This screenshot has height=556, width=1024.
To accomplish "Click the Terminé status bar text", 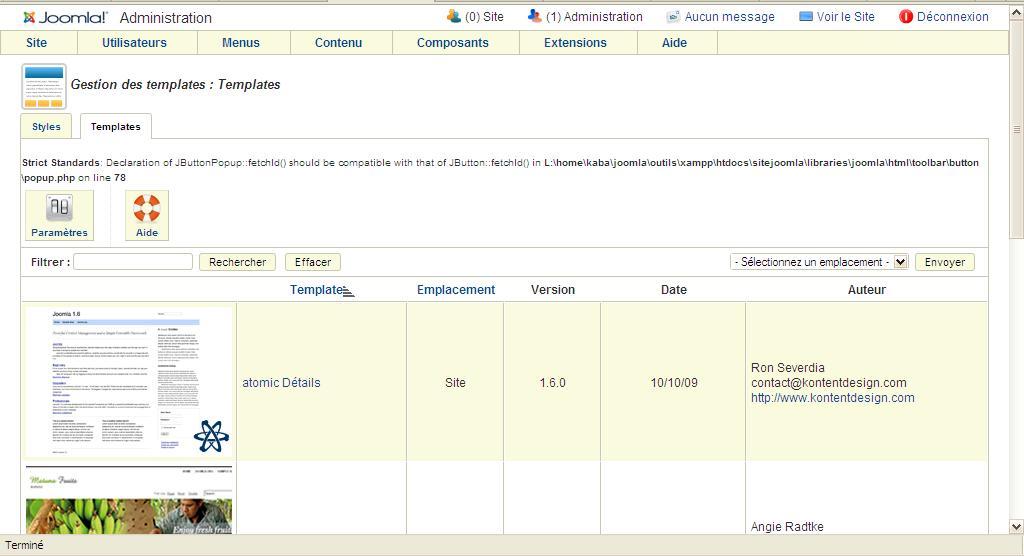I will coord(24,545).
